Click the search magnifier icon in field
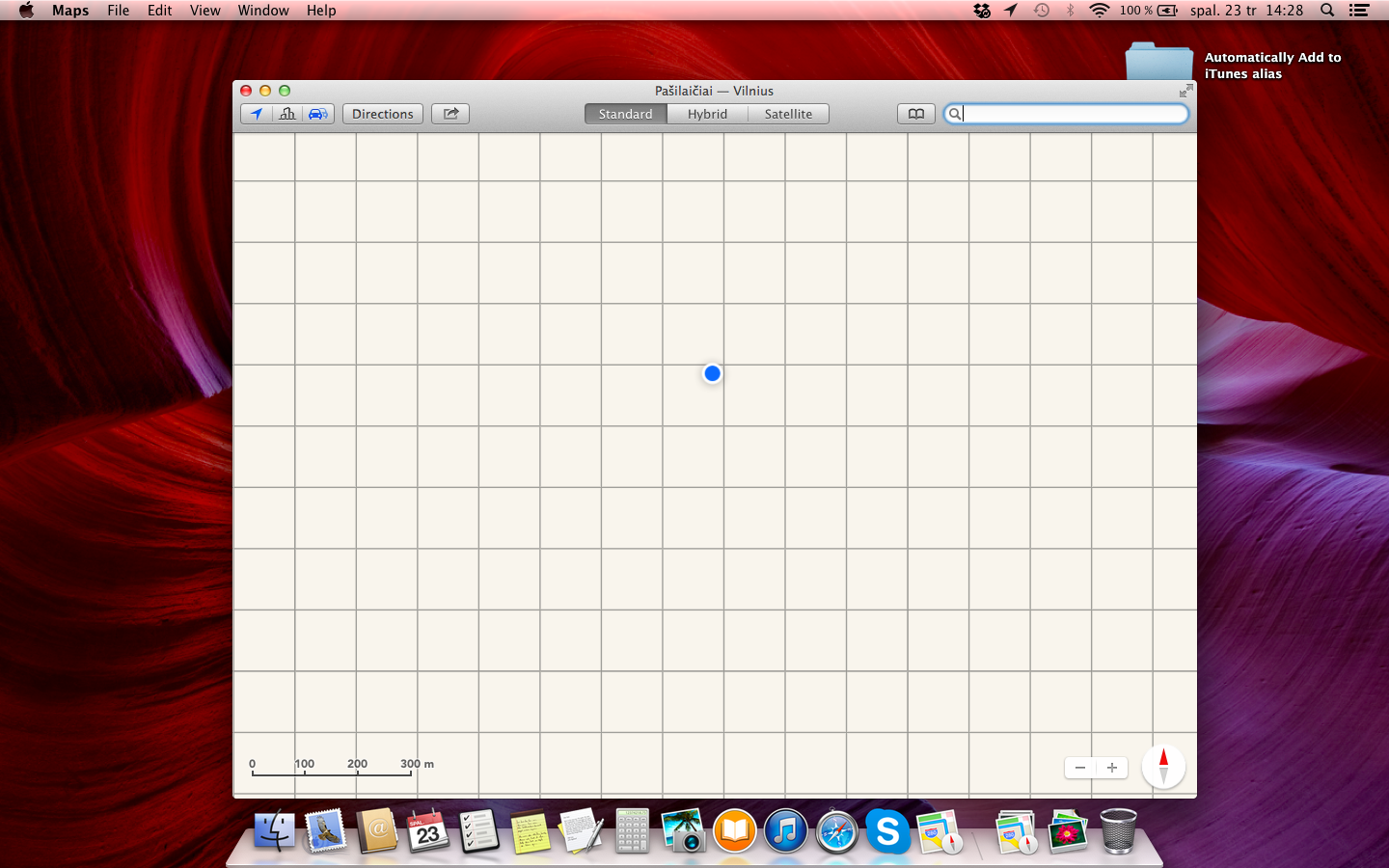The image size is (1389, 868). click(954, 114)
